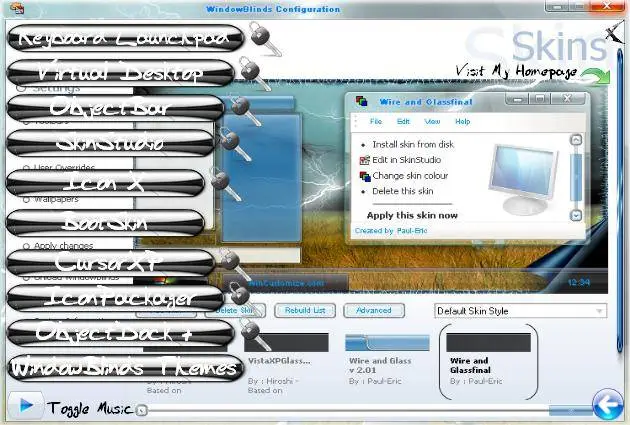Viewport: 630px width, 425px height.
Task: Launch IconPackager from the sidebar
Action: click(116, 298)
